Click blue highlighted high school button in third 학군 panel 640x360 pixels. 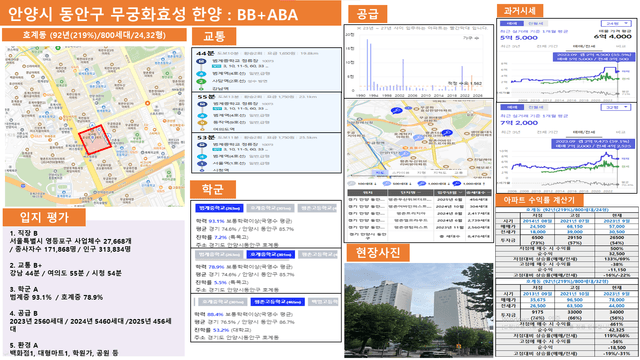[278, 302]
